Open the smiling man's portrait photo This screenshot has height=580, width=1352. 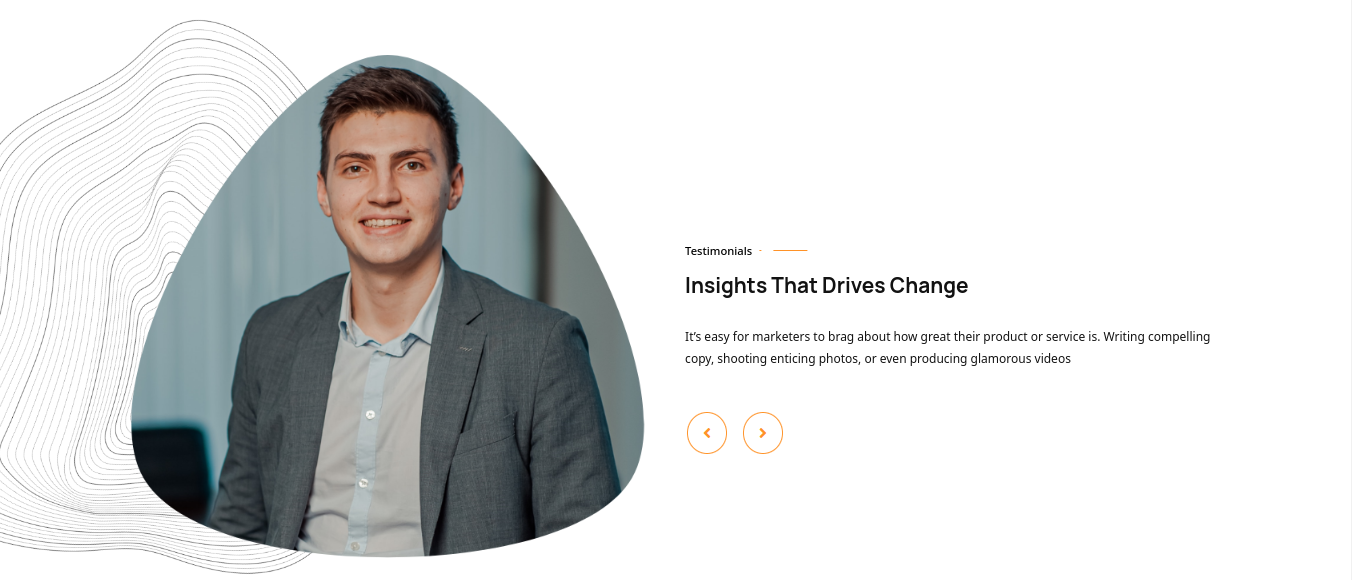388,306
